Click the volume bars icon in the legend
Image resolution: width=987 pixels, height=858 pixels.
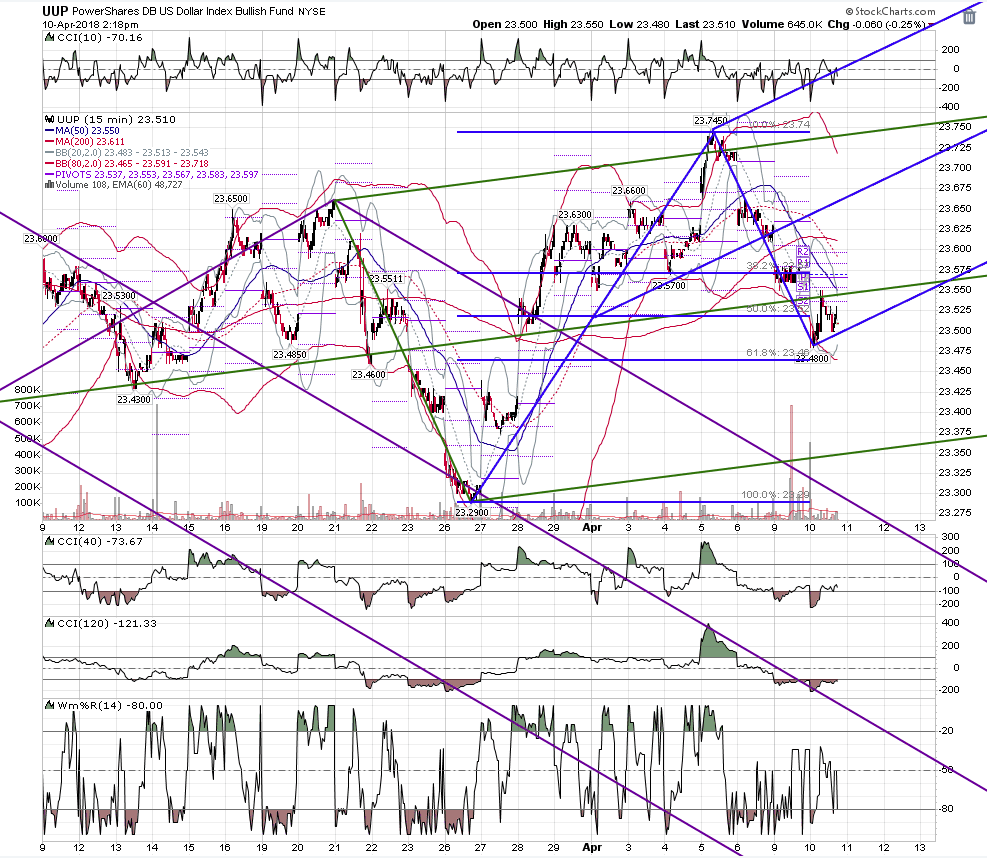point(49,185)
